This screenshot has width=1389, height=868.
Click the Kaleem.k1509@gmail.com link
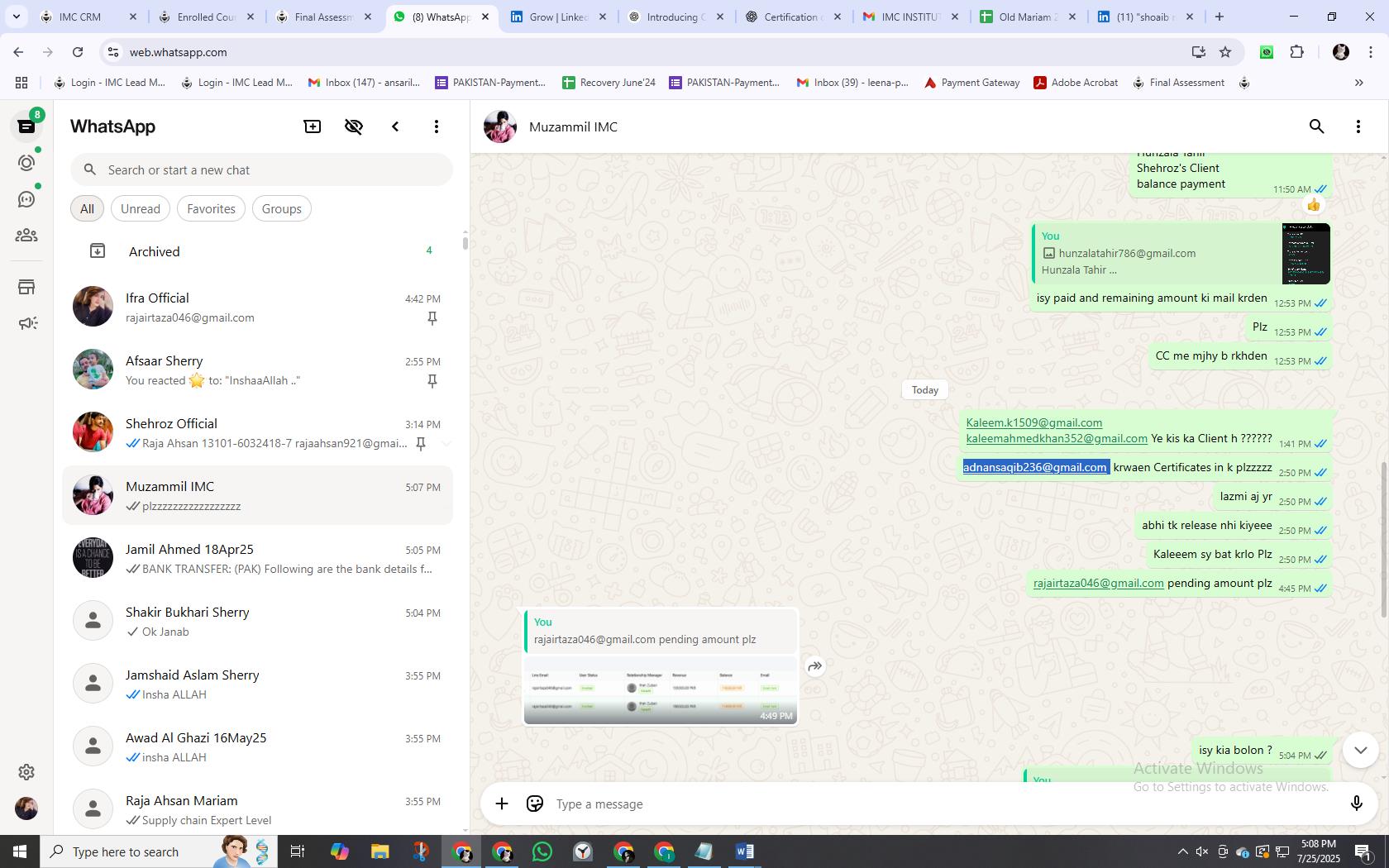tap(1033, 422)
